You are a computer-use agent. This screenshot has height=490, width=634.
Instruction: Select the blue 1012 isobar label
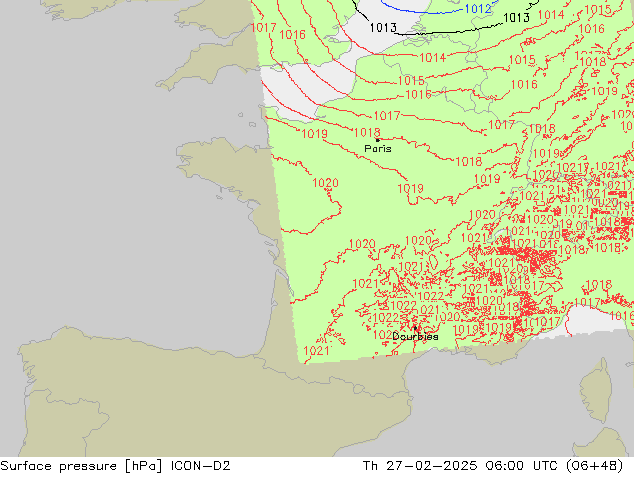point(478,8)
